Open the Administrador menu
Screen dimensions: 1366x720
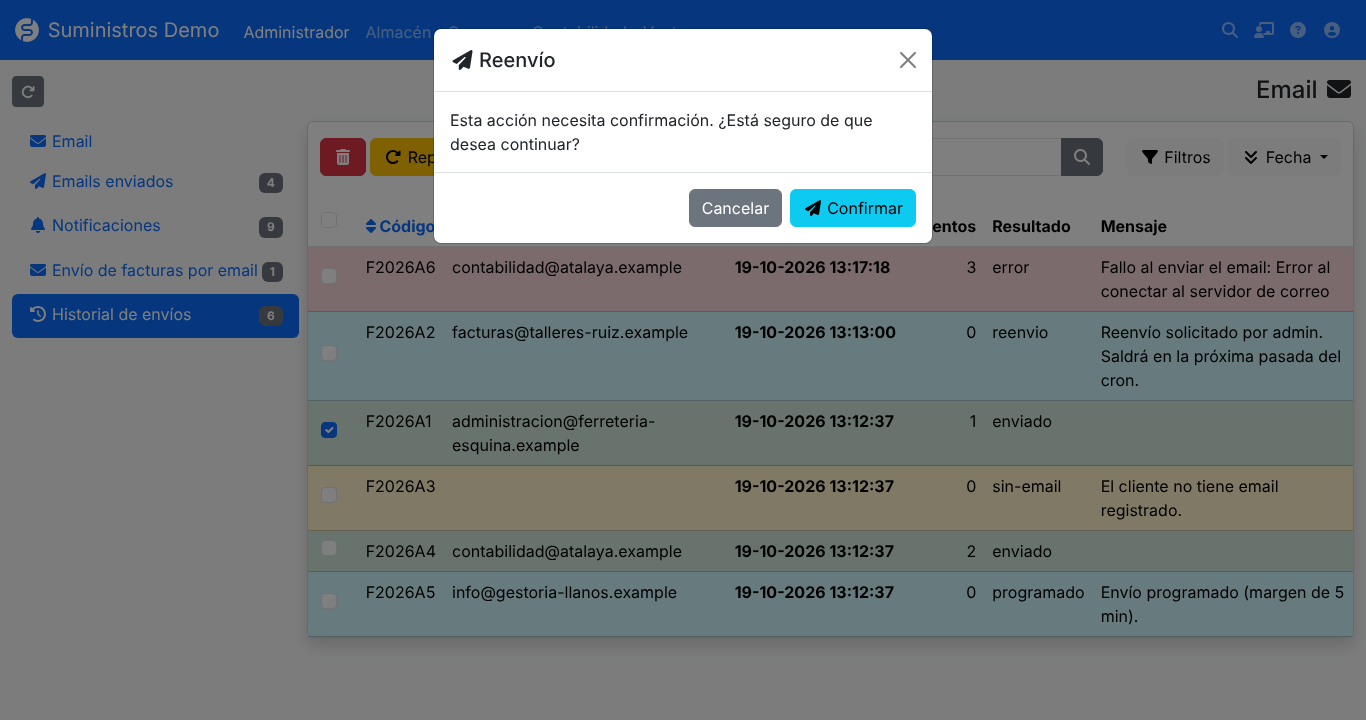pyautogui.click(x=296, y=32)
